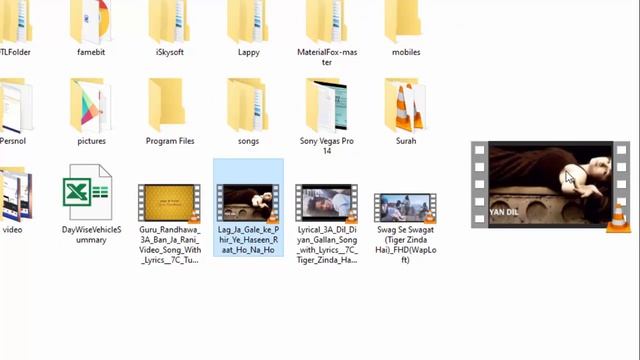
Task: Select the Sony Vegas Pro 14 folder icon
Action: 327,105
